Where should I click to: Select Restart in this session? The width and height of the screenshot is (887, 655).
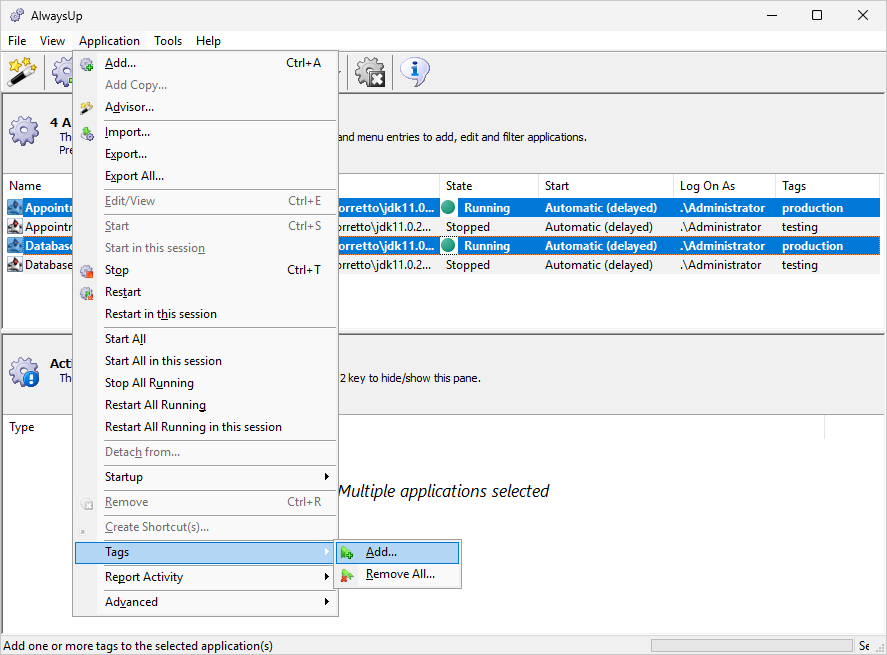[206, 314]
